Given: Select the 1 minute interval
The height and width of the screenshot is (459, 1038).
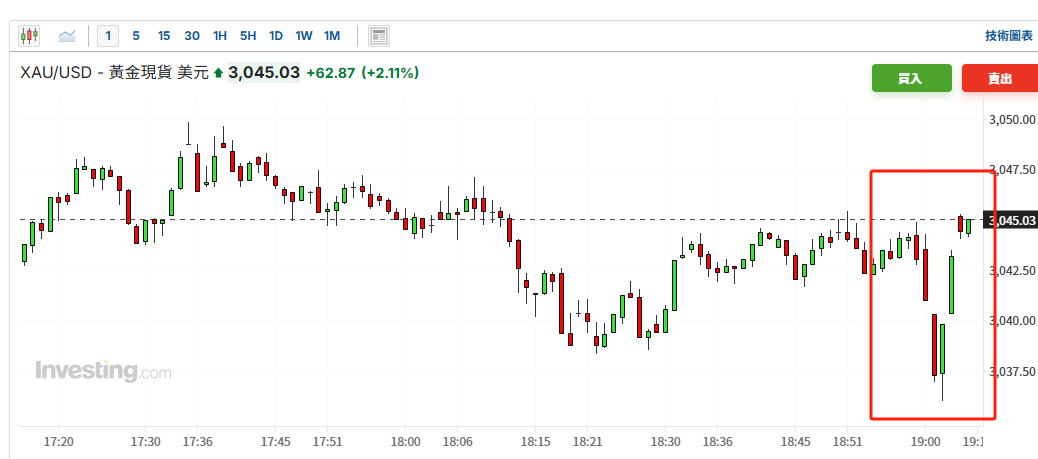Looking at the screenshot, I should pos(108,36).
